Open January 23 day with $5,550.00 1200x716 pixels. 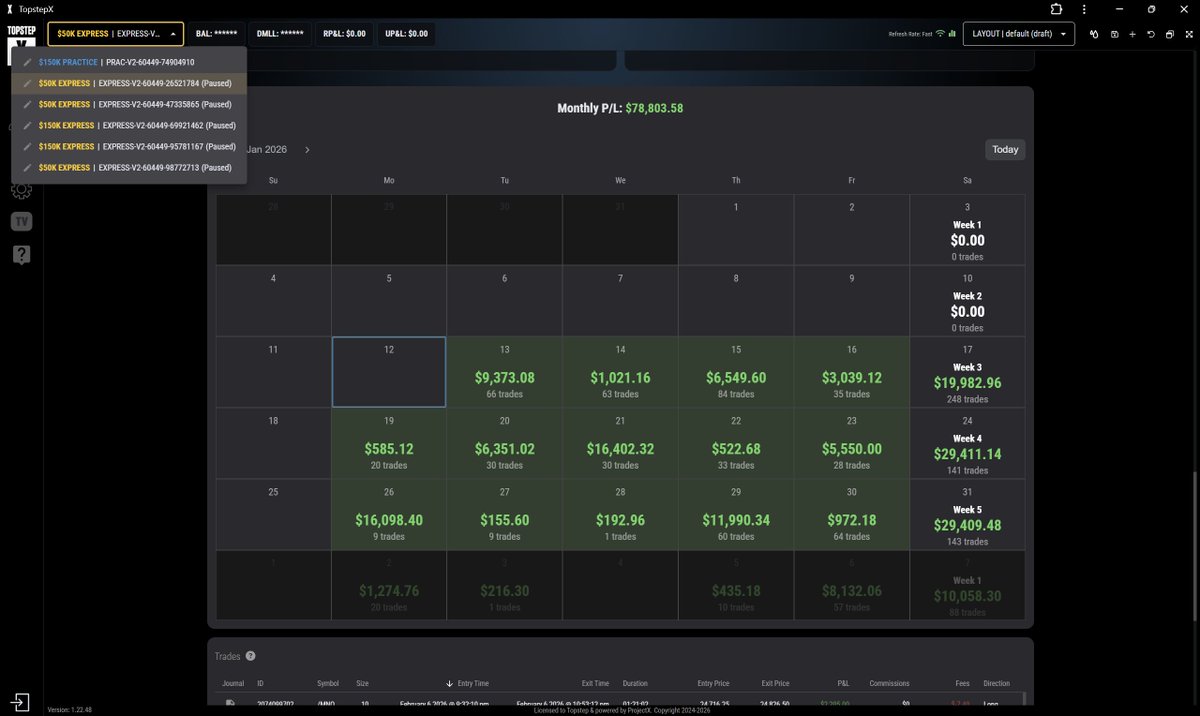coord(852,443)
